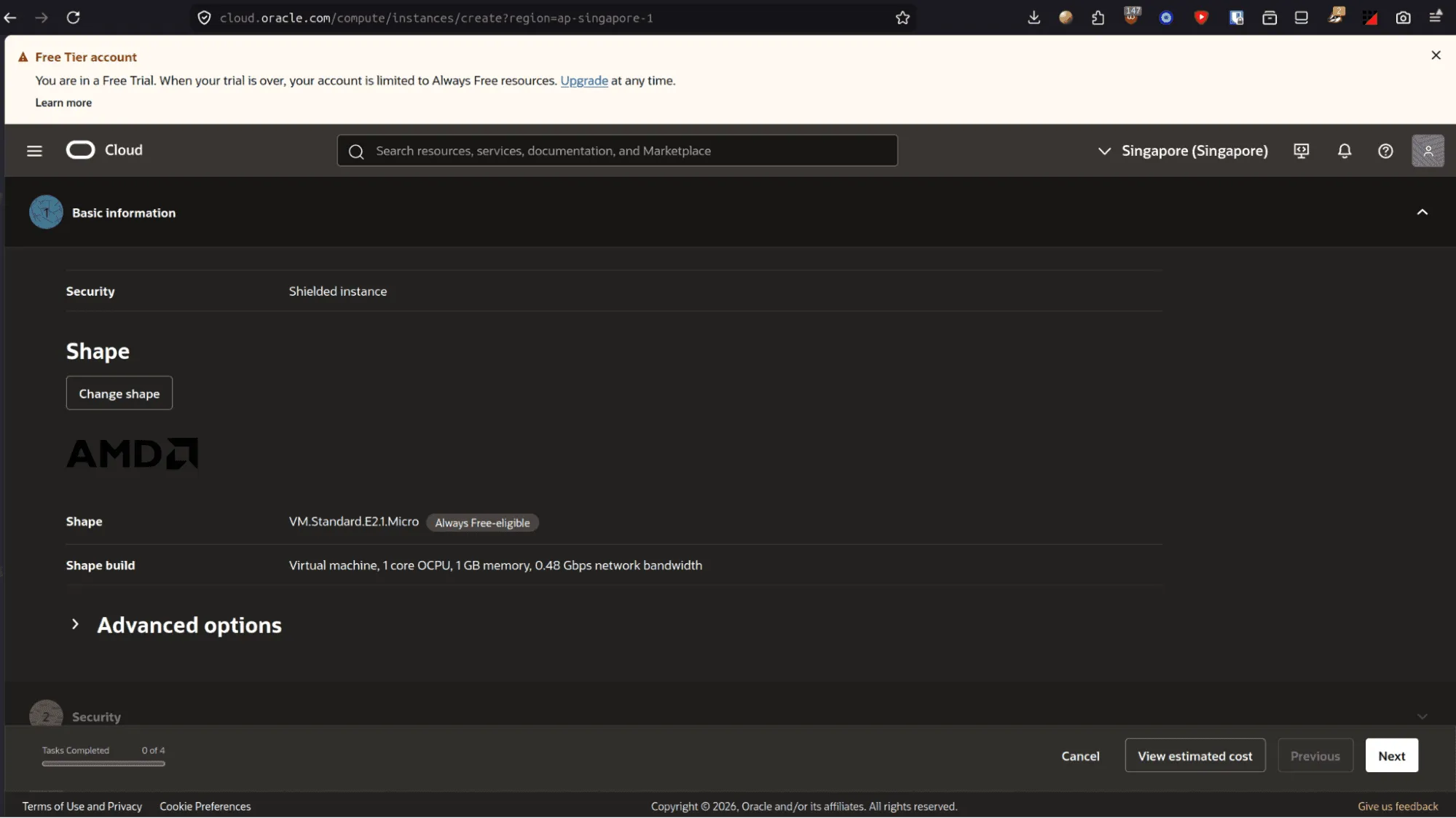Image resolution: width=1456 pixels, height=818 pixels.
Task: Dismiss the Free Tier account banner
Action: [x=1436, y=55]
